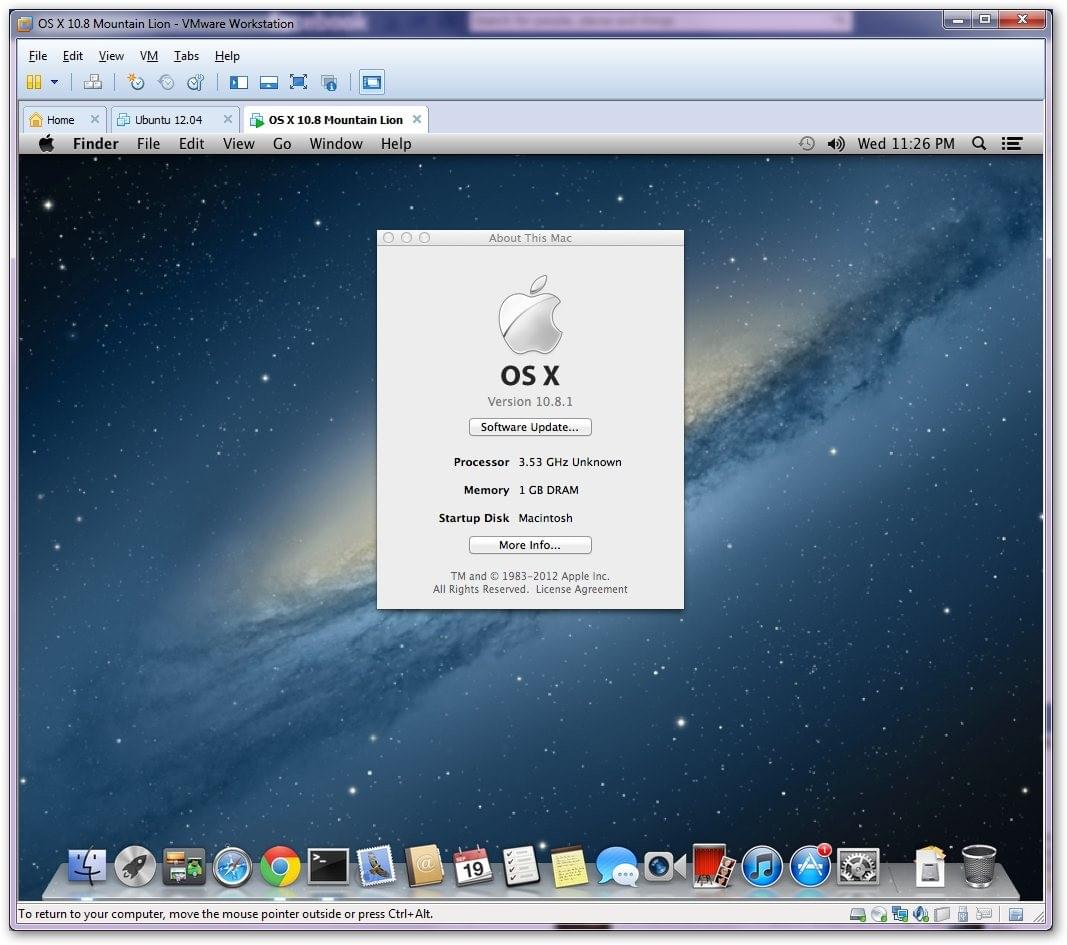This screenshot has height=945, width=1067.
Task: Open Terminal from the Dock
Action: pos(328,866)
